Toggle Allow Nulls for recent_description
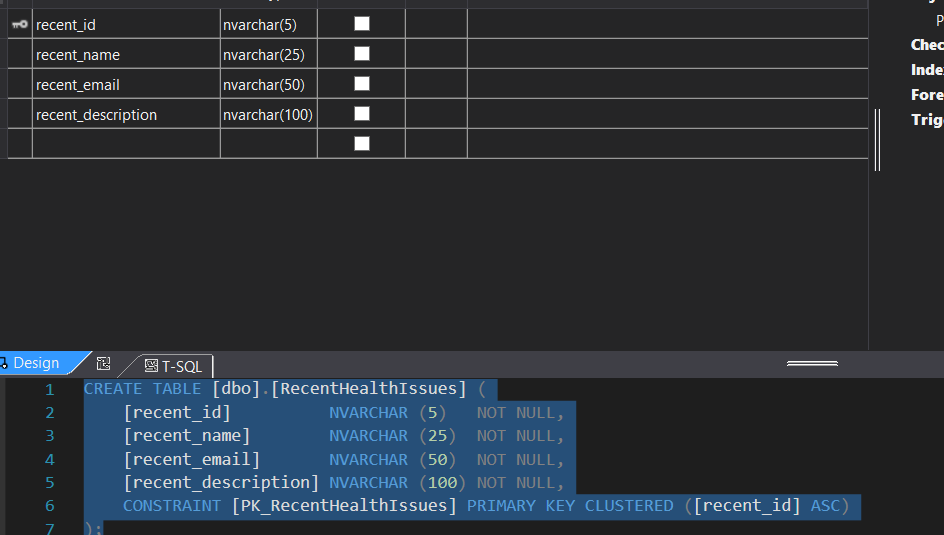 (362, 114)
